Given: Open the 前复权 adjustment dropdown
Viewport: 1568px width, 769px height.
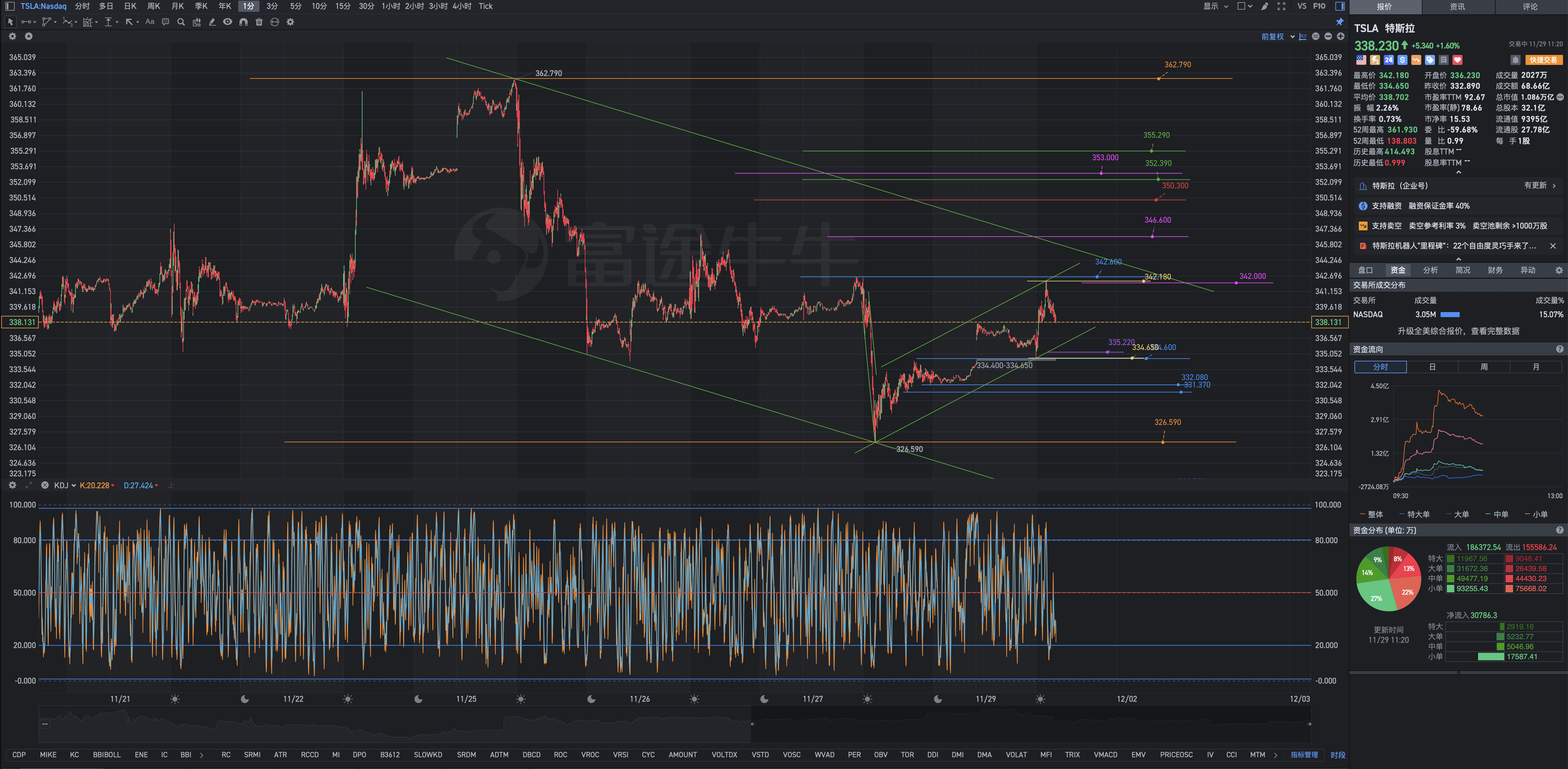Looking at the screenshot, I should 1278,37.
